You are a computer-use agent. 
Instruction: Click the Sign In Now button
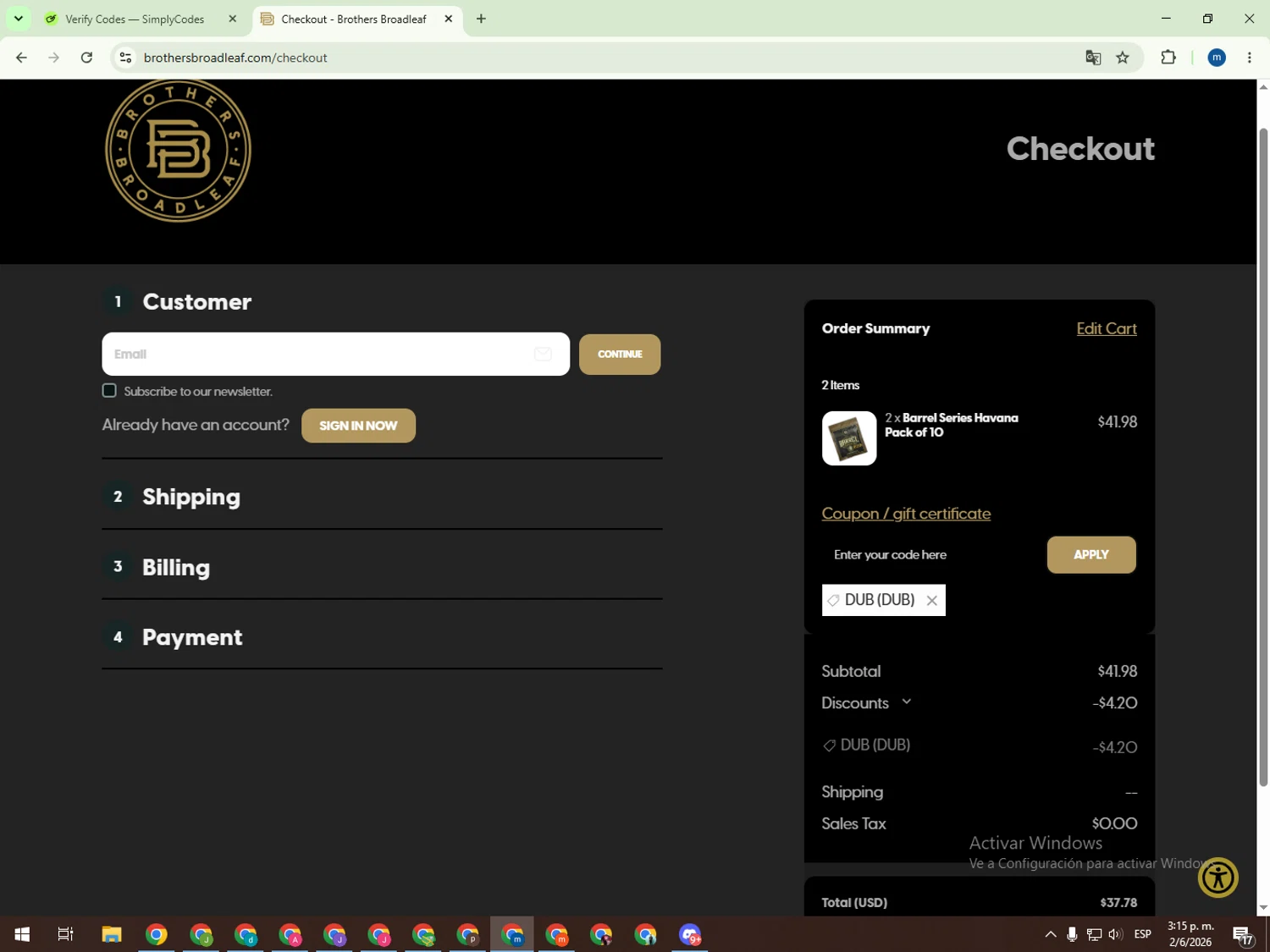click(x=358, y=426)
